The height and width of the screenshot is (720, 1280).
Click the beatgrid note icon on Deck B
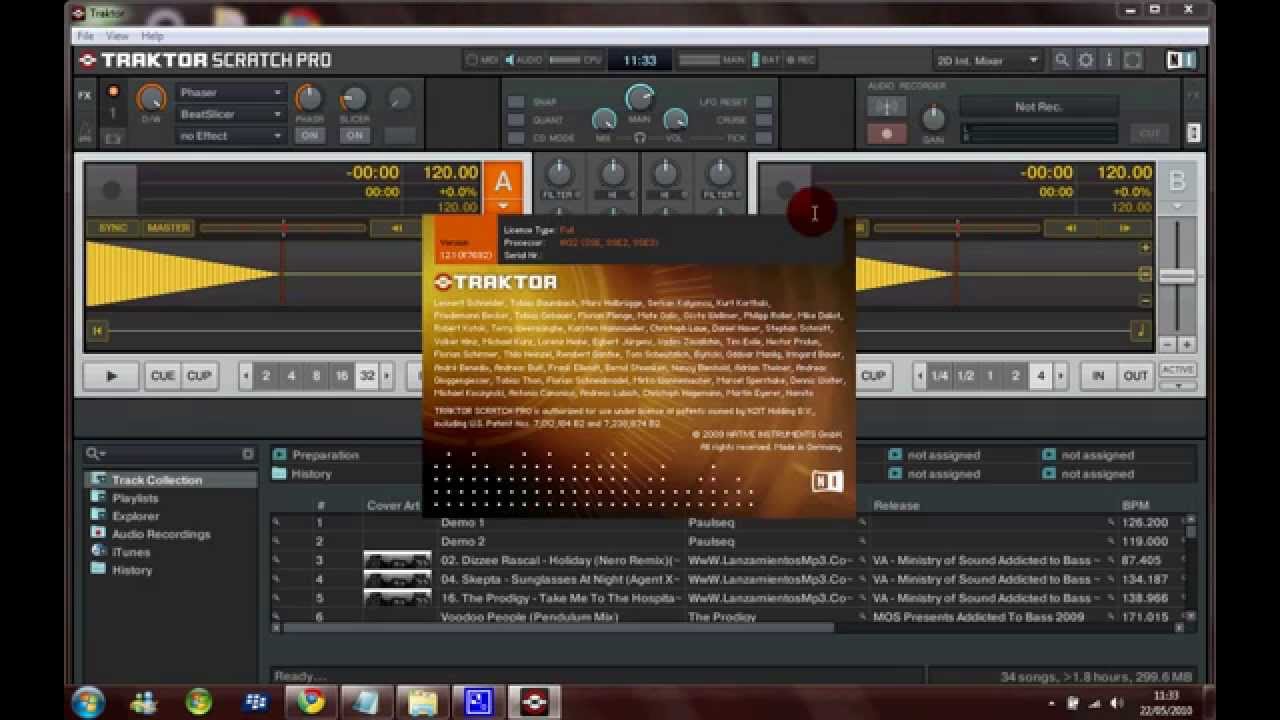pyautogui.click(x=1141, y=330)
